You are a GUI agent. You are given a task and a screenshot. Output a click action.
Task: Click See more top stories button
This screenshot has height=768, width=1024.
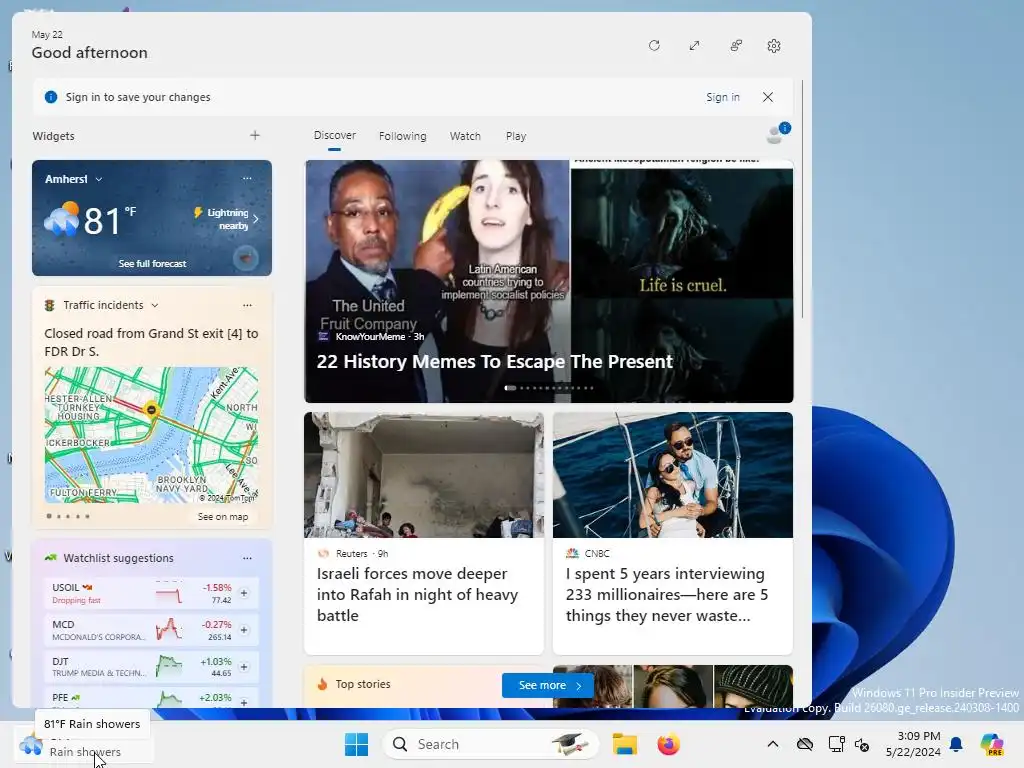point(547,685)
